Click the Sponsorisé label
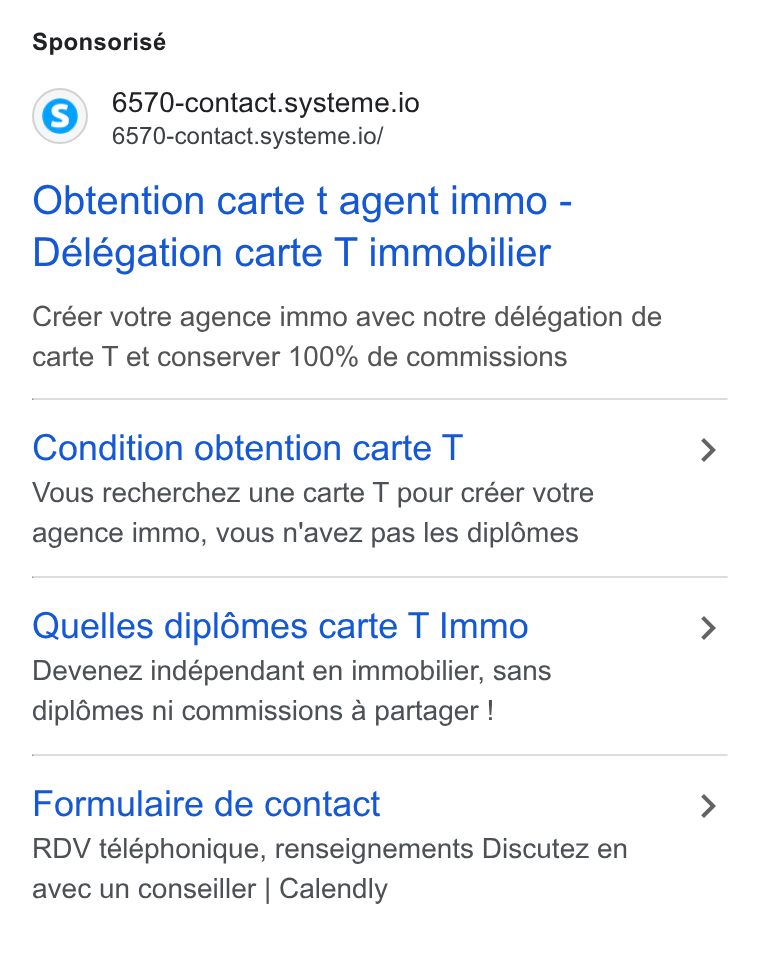Viewport: 760px width, 956px height. click(99, 42)
